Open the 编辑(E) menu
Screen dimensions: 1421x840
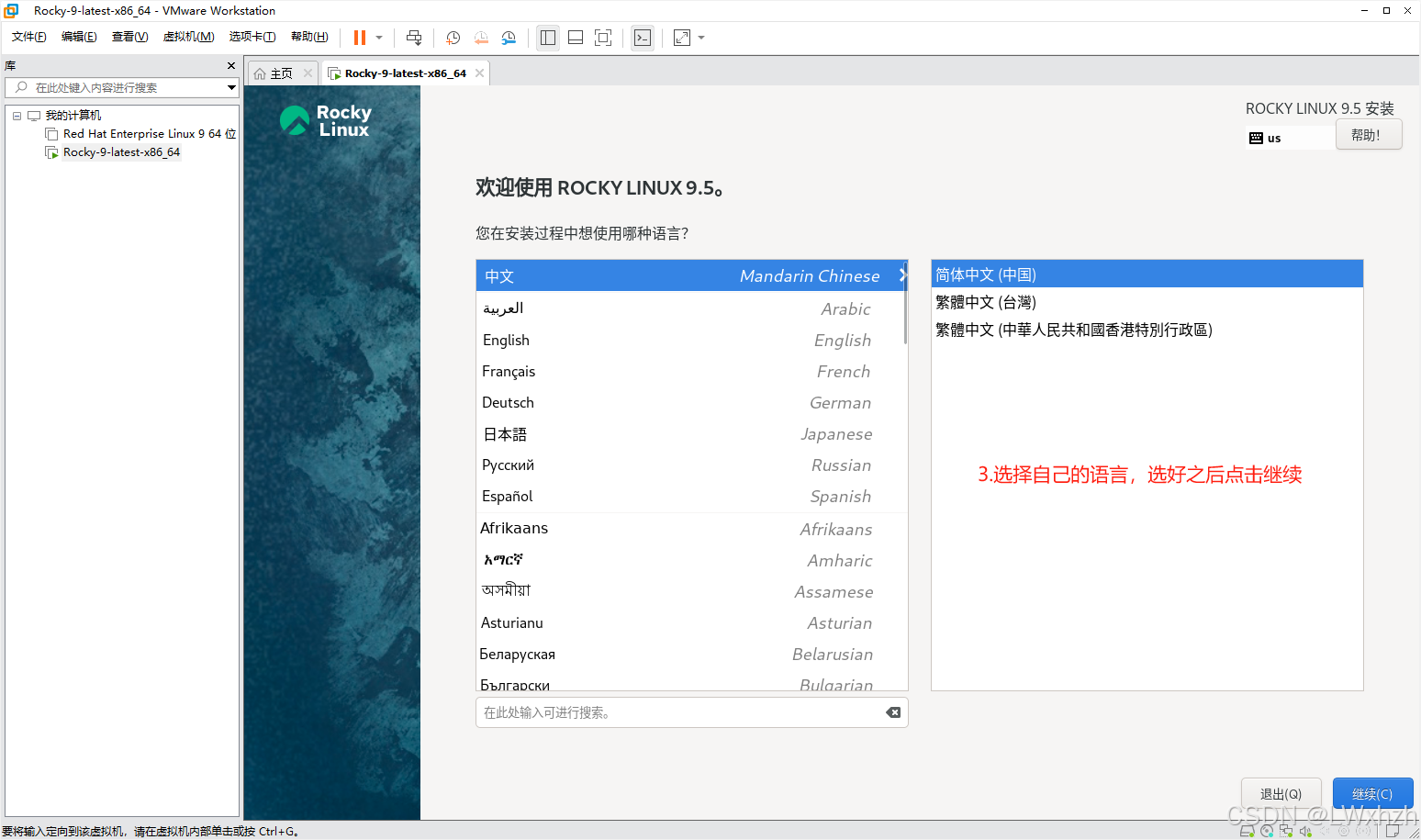click(x=79, y=37)
